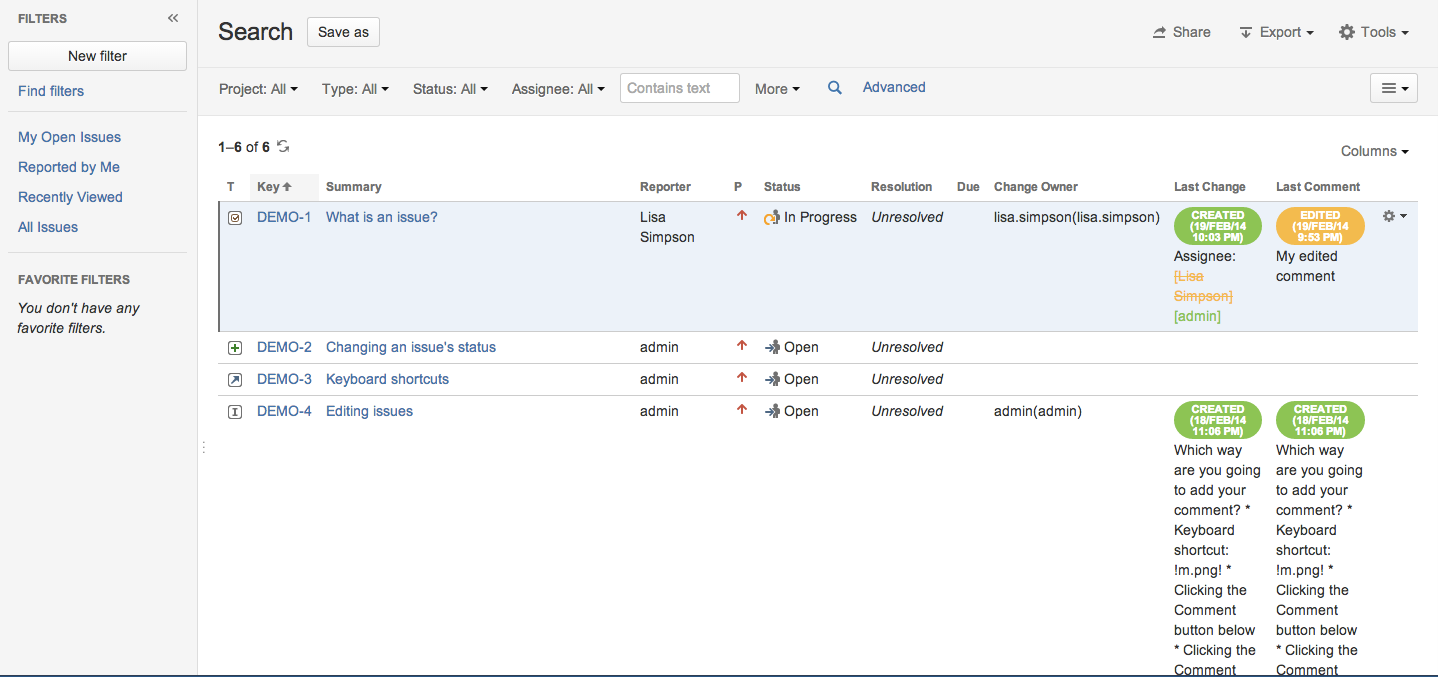Click the DEMO-4 issue type icon
Image resolution: width=1439 pixels, height=677 pixels.
coord(235,412)
